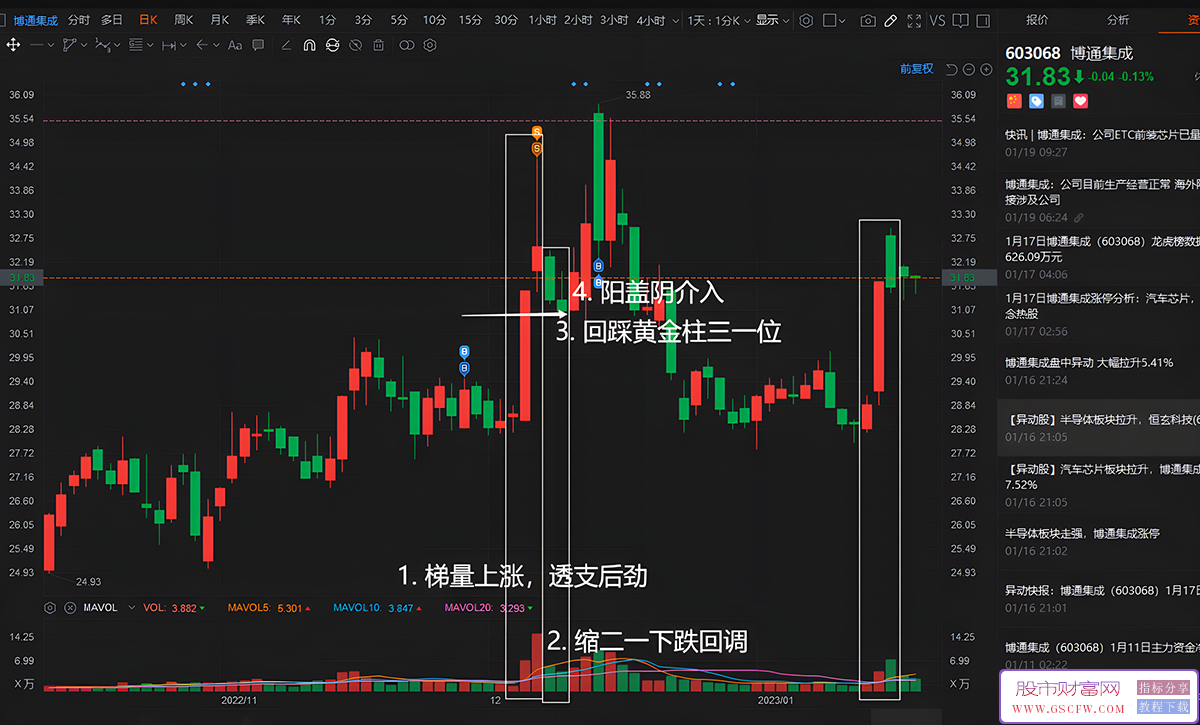The width and height of the screenshot is (1200, 725).
Task: Click the orange S marker above candles
Action: point(537,132)
